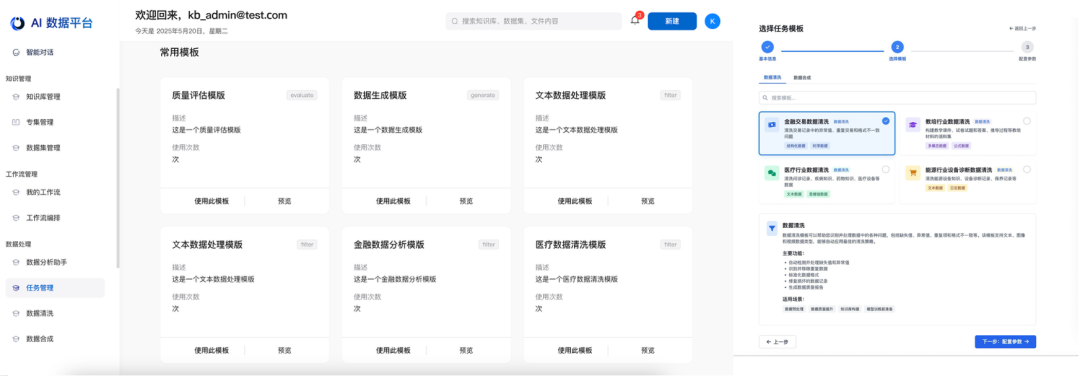Click 使用此模板 on 质量评估模版 card

211,201
